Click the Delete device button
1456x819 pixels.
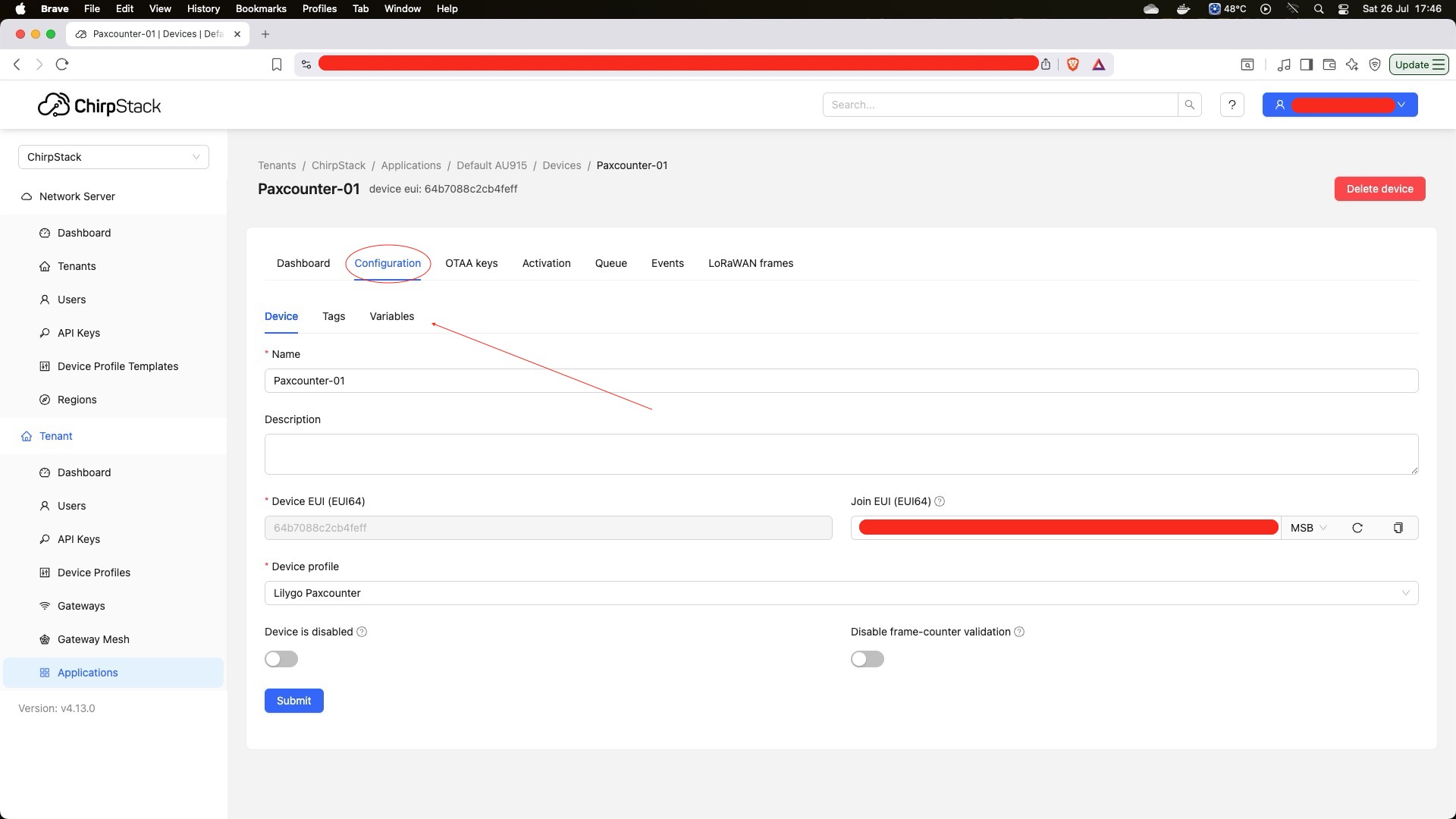click(1379, 189)
